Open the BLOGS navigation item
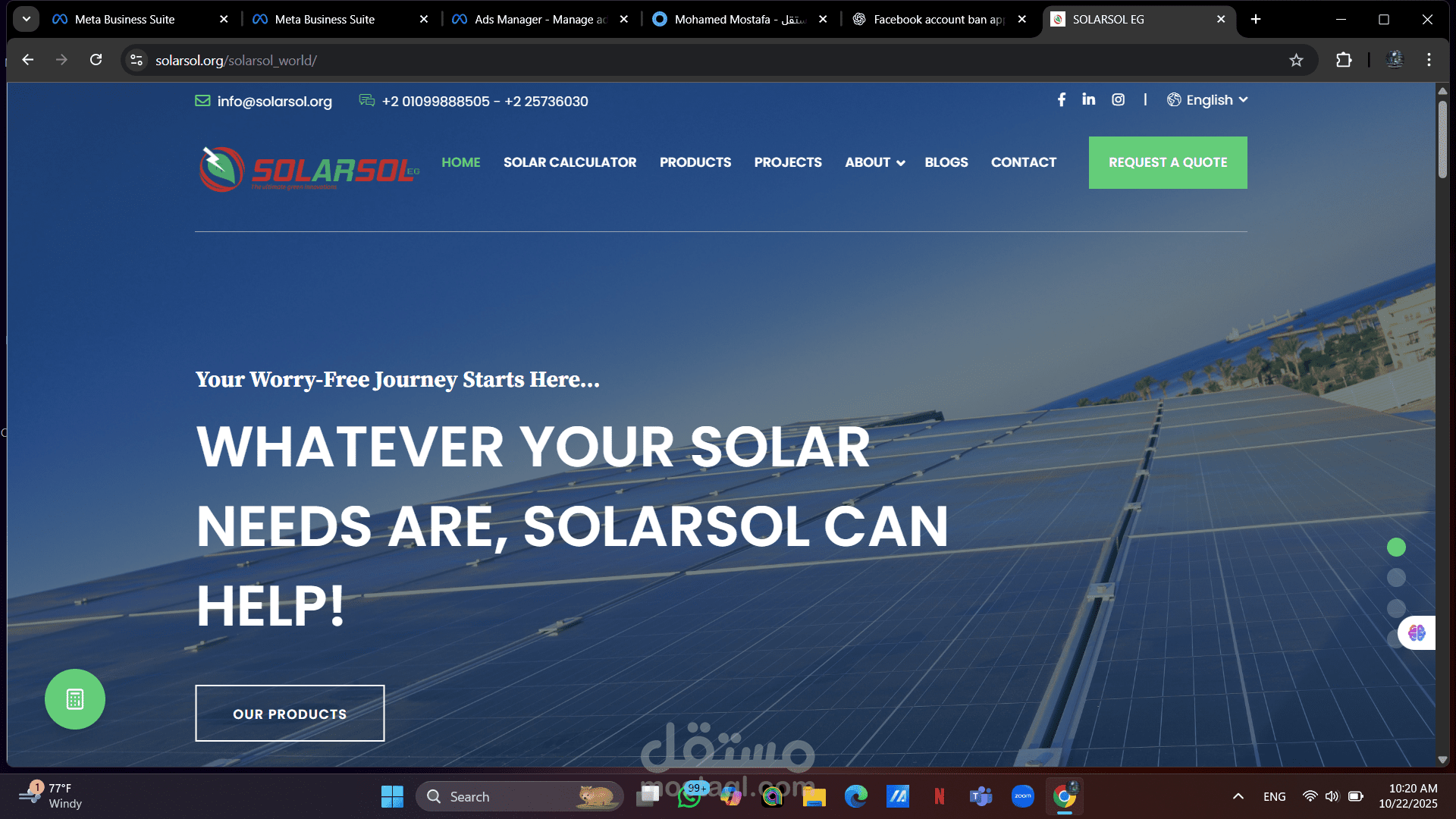This screenshot has width=1456, height=819. point(946,162)
